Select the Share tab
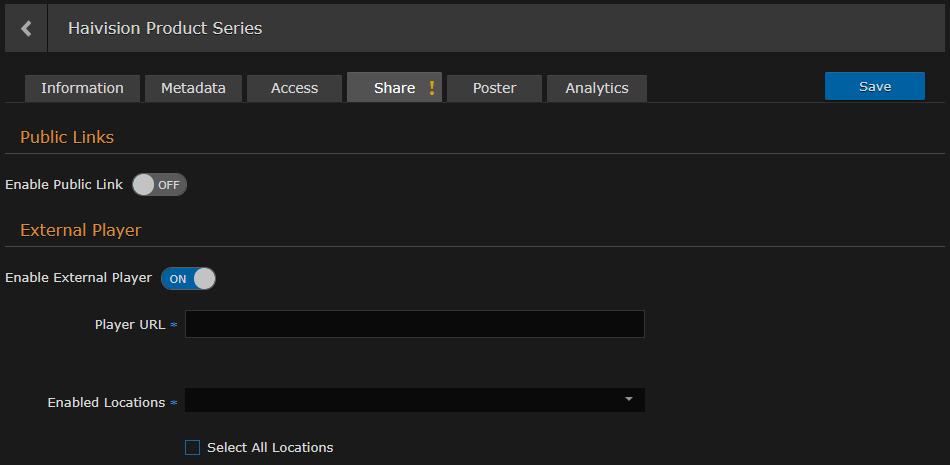The image size is (950, 465). pyautogui.click(x=394, y=88)
